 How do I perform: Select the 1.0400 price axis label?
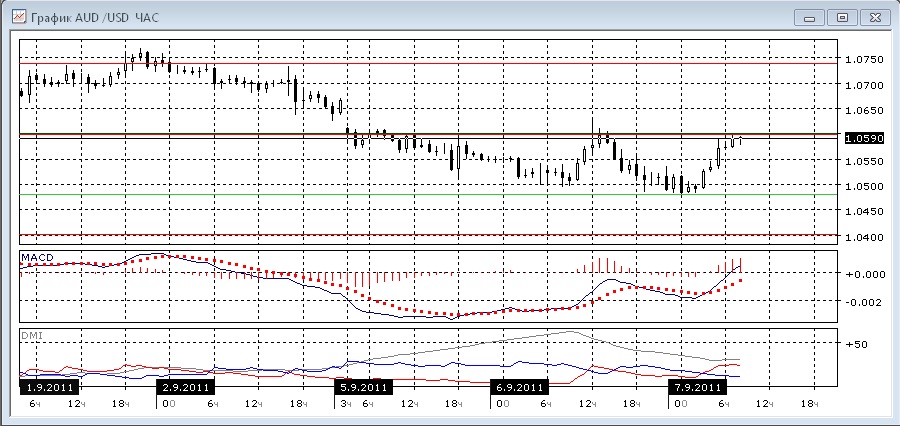coord(864,237)
